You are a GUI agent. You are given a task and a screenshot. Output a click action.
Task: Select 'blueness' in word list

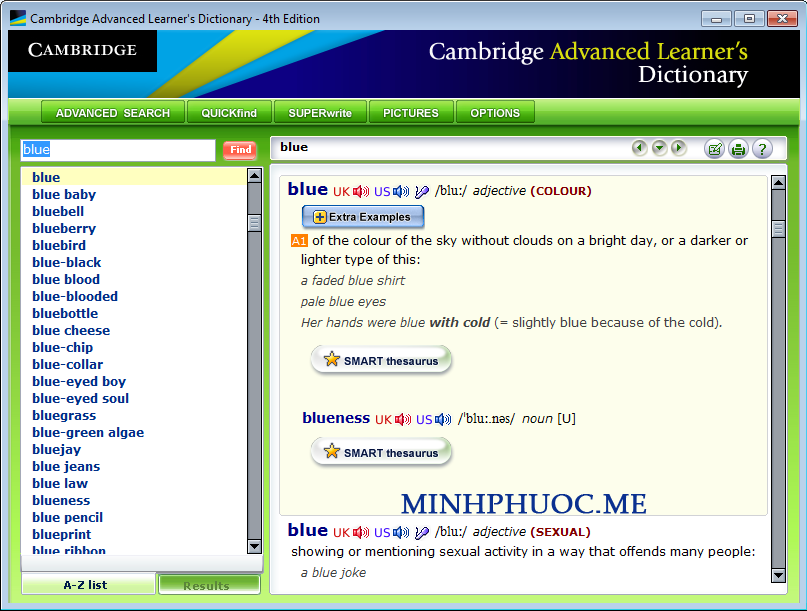pyautogui.click(x=61, y=500)
